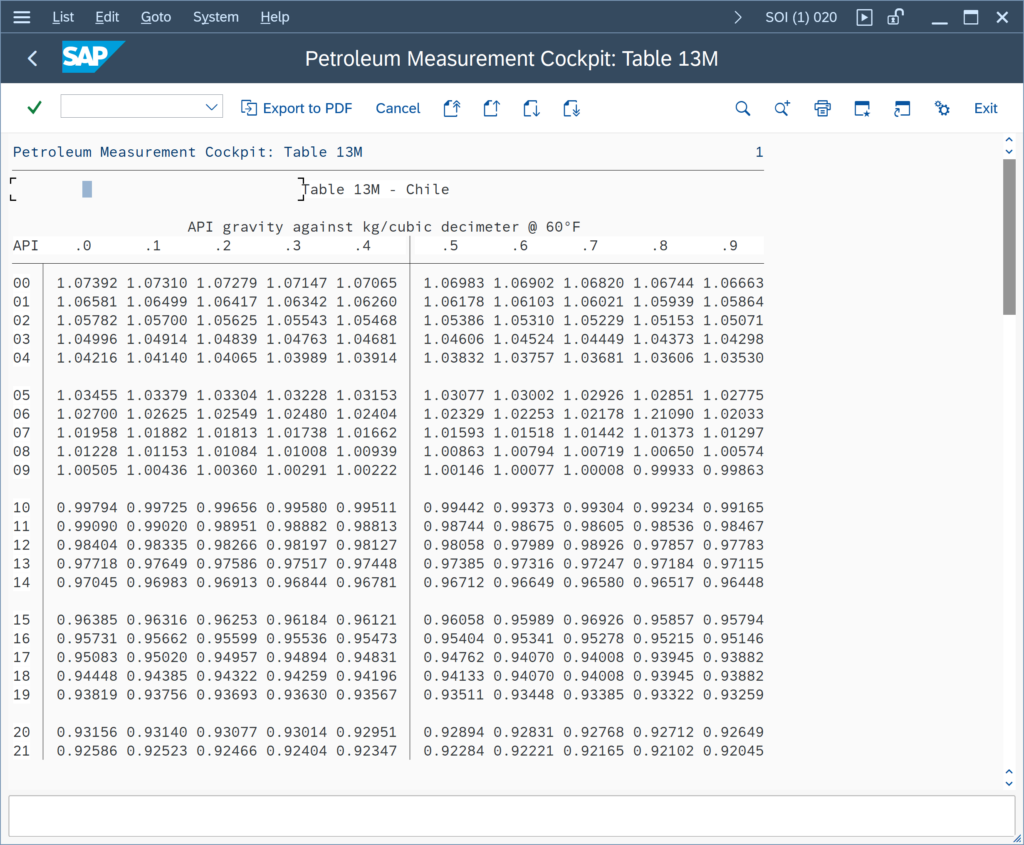
Task: Select value 1.00939 in row 08
Action: (x=366, y=452)
